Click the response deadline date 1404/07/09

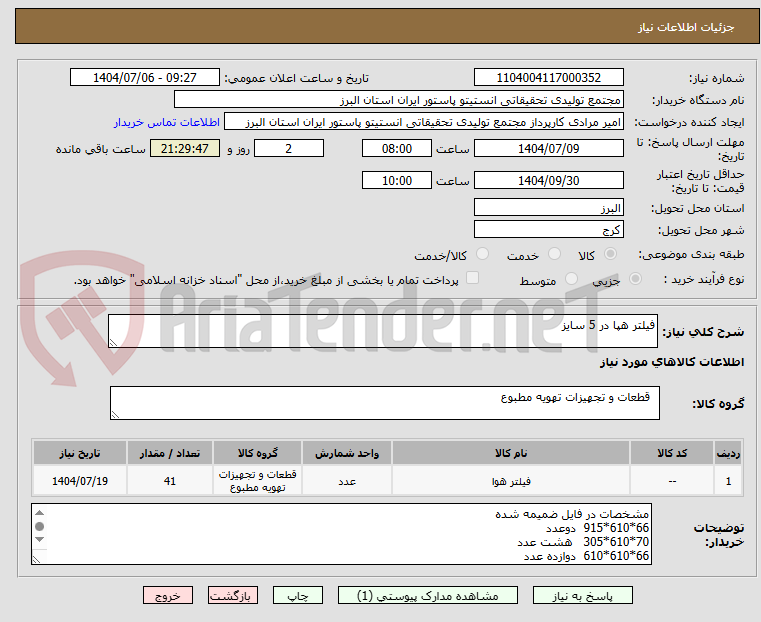click(x=548, y=148)
